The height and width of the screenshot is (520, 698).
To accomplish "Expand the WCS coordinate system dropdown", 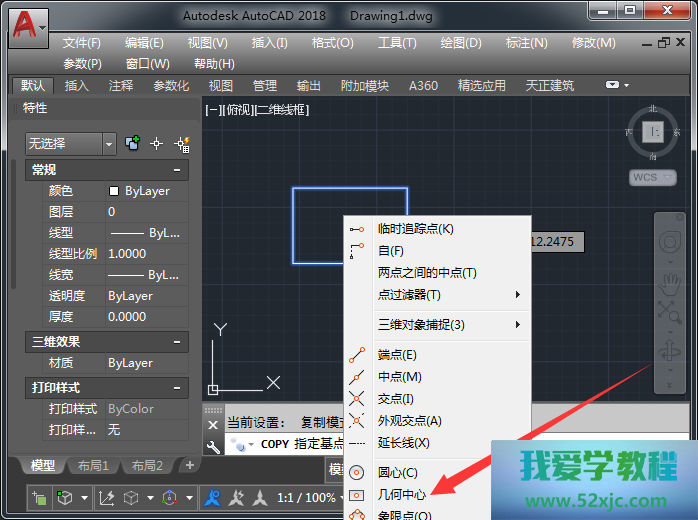I will pos(651,177).
